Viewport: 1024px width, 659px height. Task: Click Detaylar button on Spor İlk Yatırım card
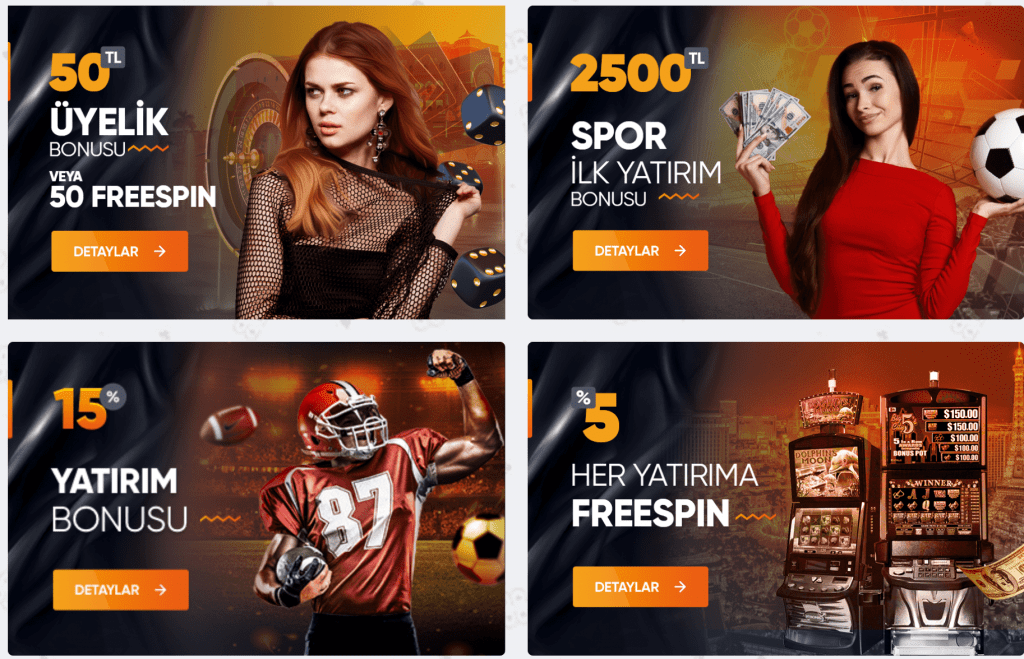(640, 250)
